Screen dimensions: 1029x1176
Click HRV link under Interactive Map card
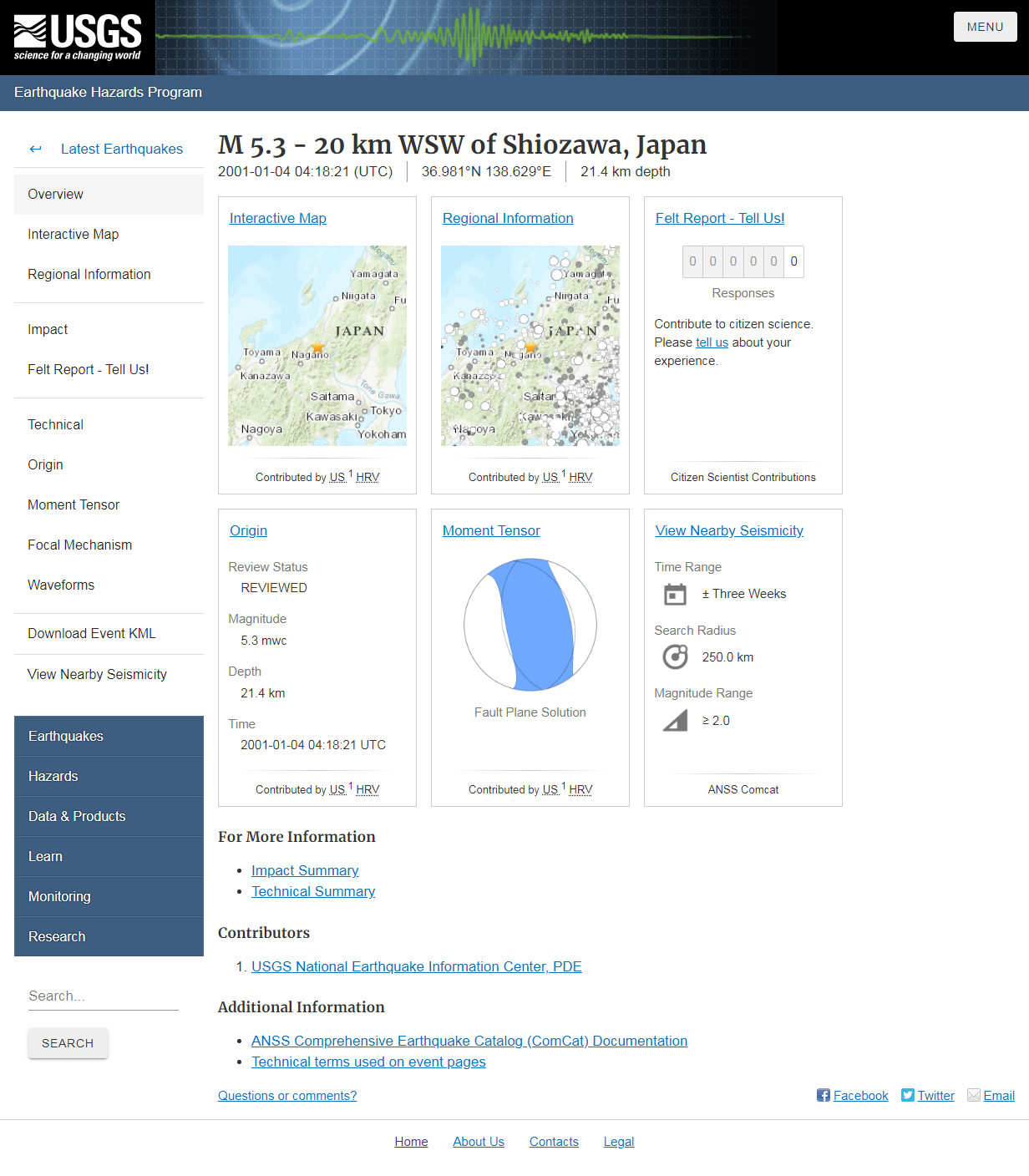pos(367,477)
